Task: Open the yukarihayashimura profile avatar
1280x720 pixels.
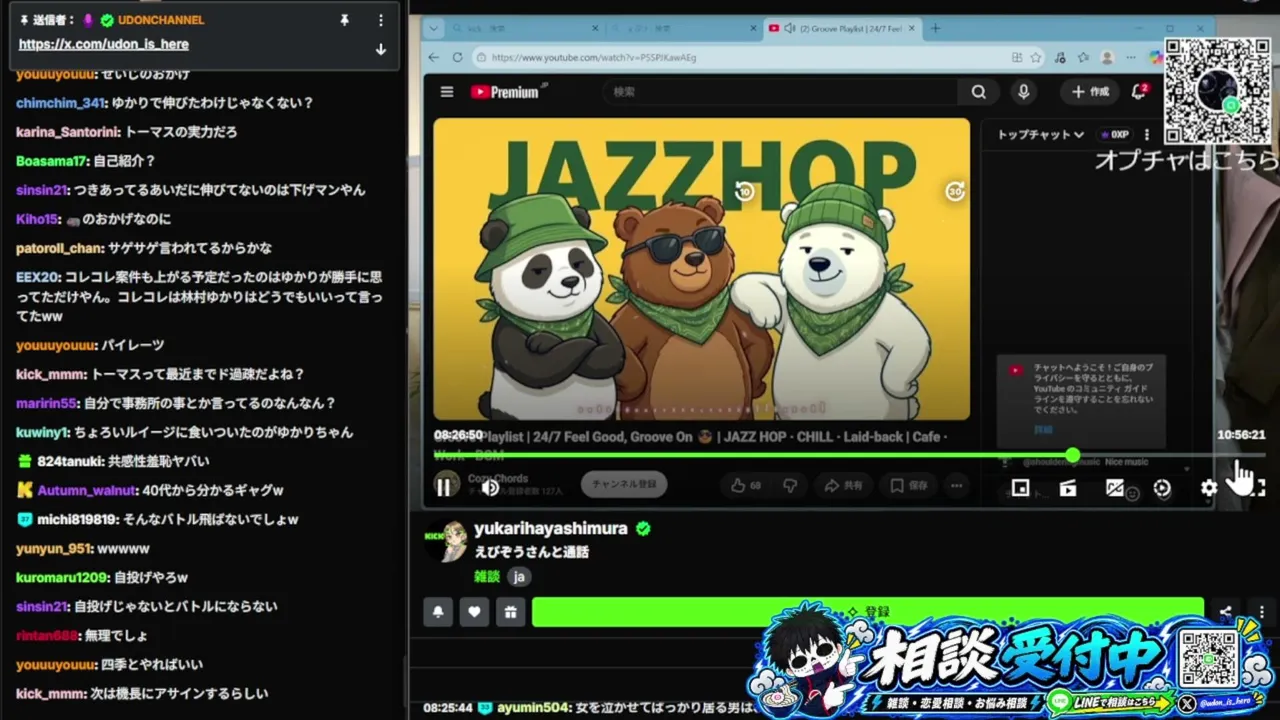Action: click(446, 541)
